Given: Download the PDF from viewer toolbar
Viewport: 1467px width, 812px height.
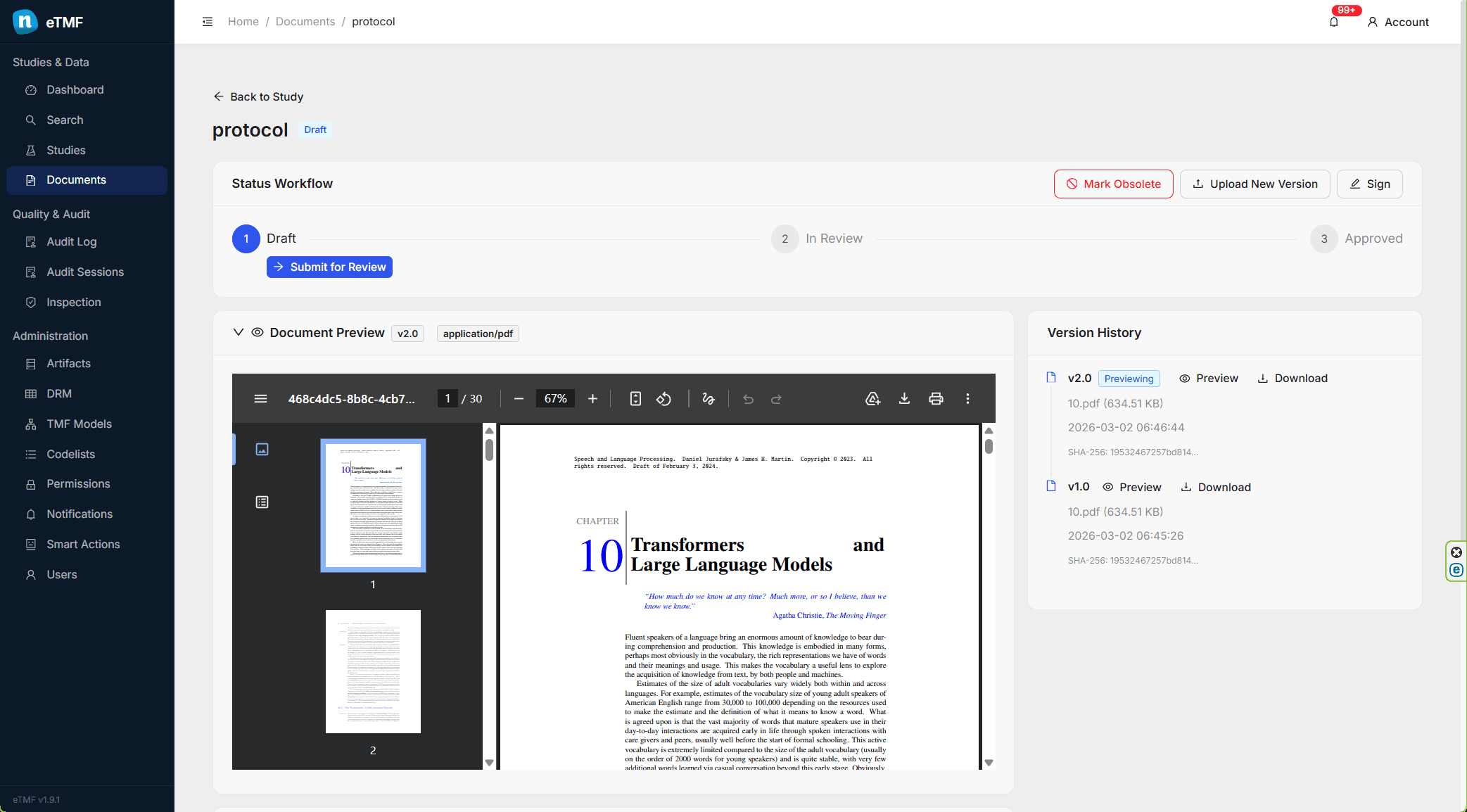Looking at the screenshot, I should (904, 399).
